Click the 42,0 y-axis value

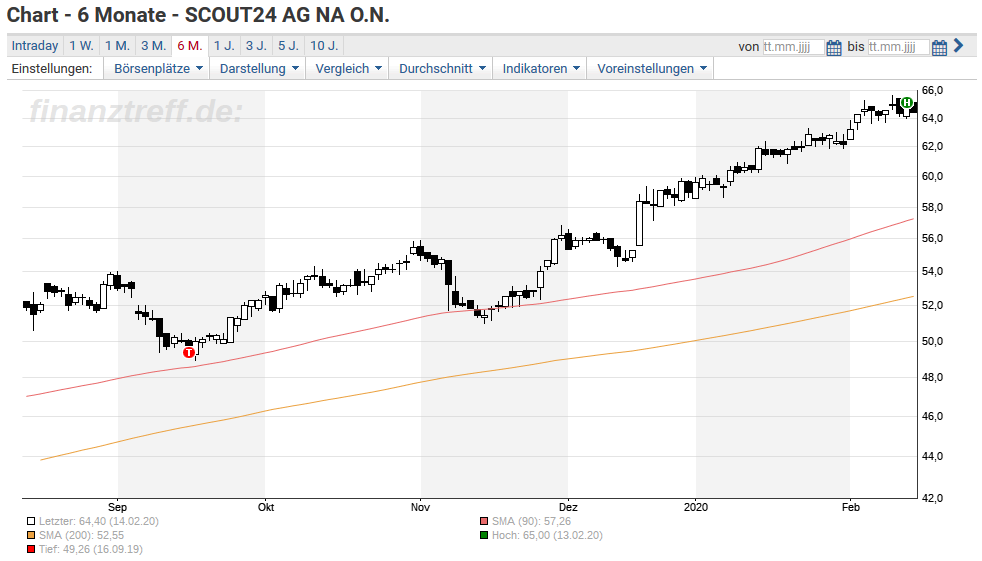coord(933,498)
